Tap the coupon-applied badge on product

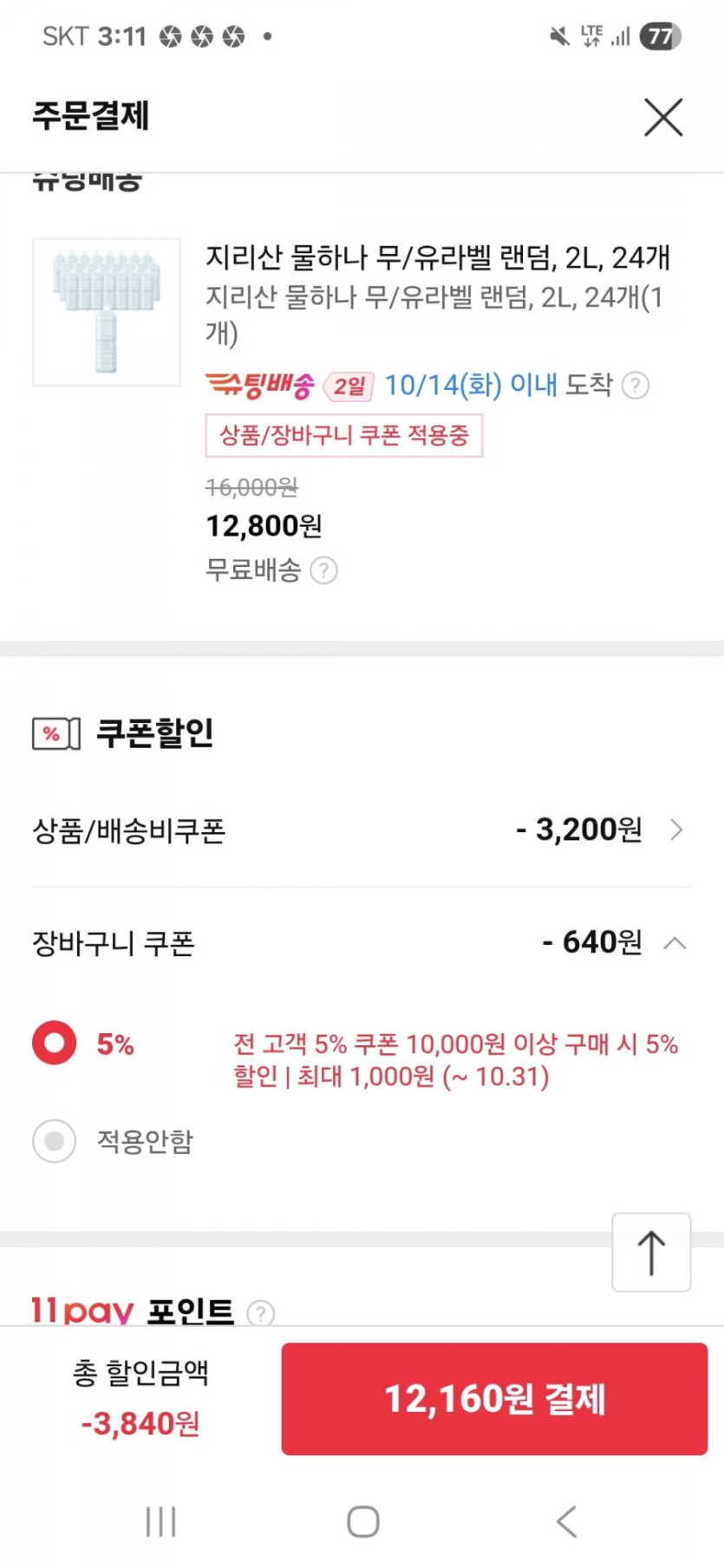[x=343, y=435]
